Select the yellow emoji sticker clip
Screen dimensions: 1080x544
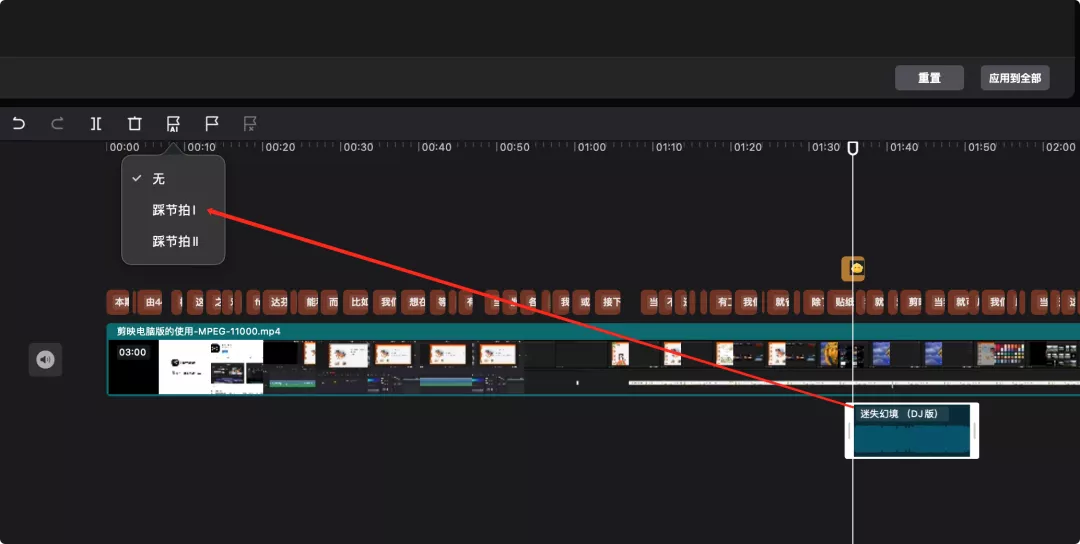853,268
